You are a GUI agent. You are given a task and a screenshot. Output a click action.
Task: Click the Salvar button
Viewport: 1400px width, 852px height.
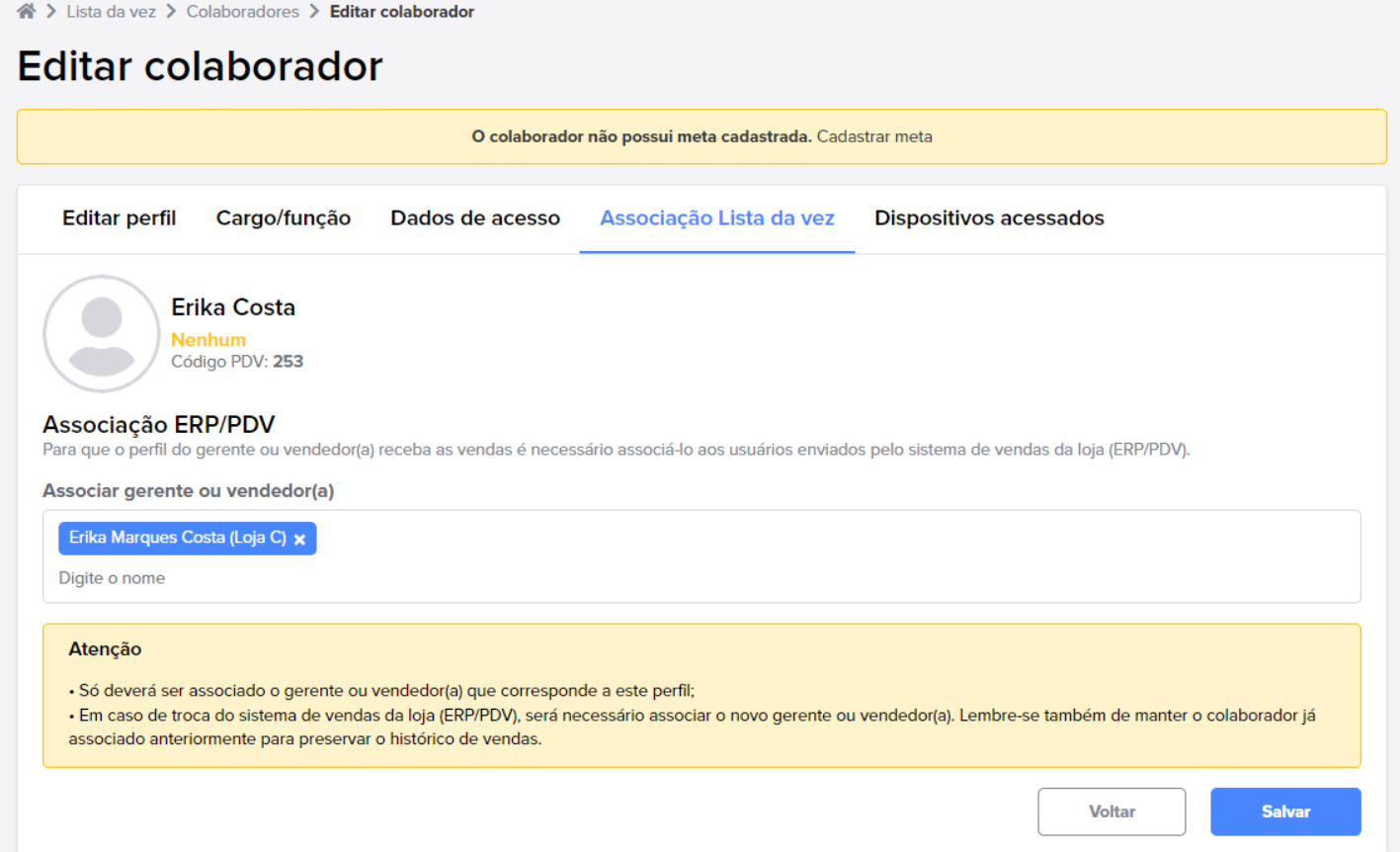[x=1285, y=811]
